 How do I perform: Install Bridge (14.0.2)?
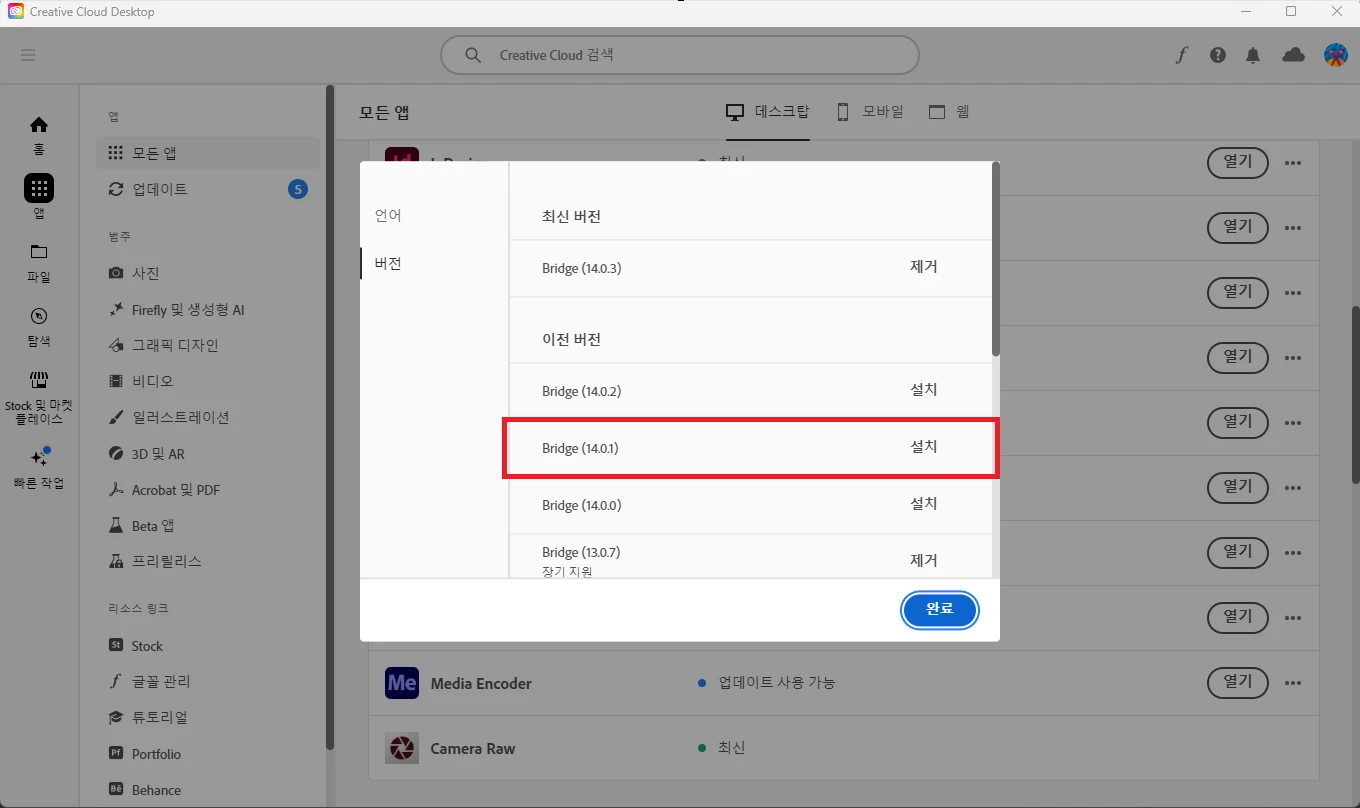click(x=924, y=390)
